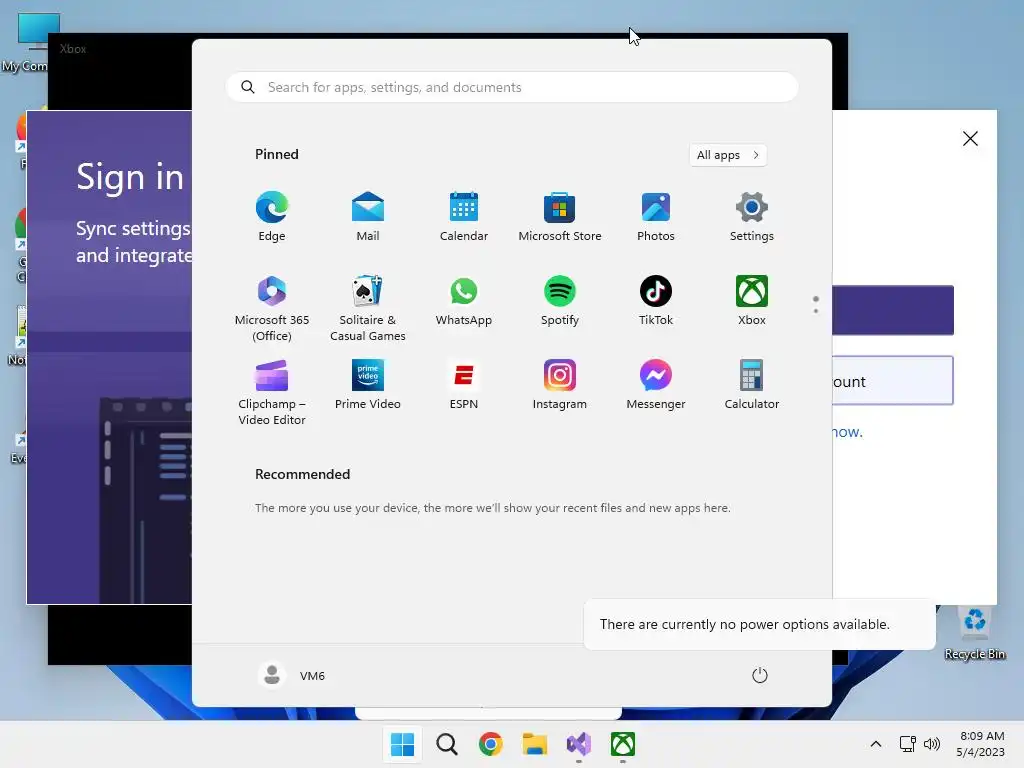Close the Visual Studio sign-in dialog

coord(970,138)
